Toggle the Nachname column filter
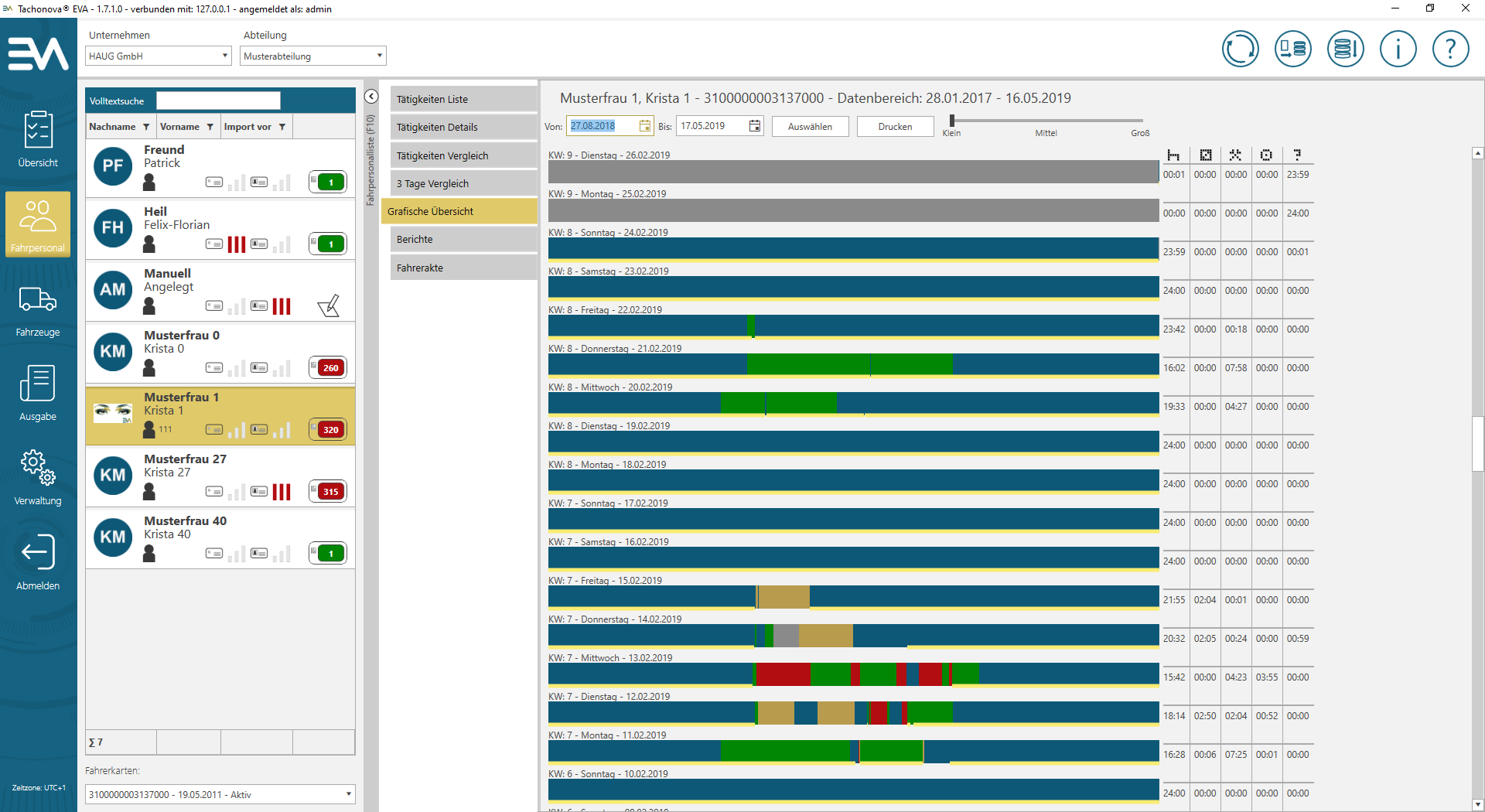The image size is (1485, 812). 146,127
